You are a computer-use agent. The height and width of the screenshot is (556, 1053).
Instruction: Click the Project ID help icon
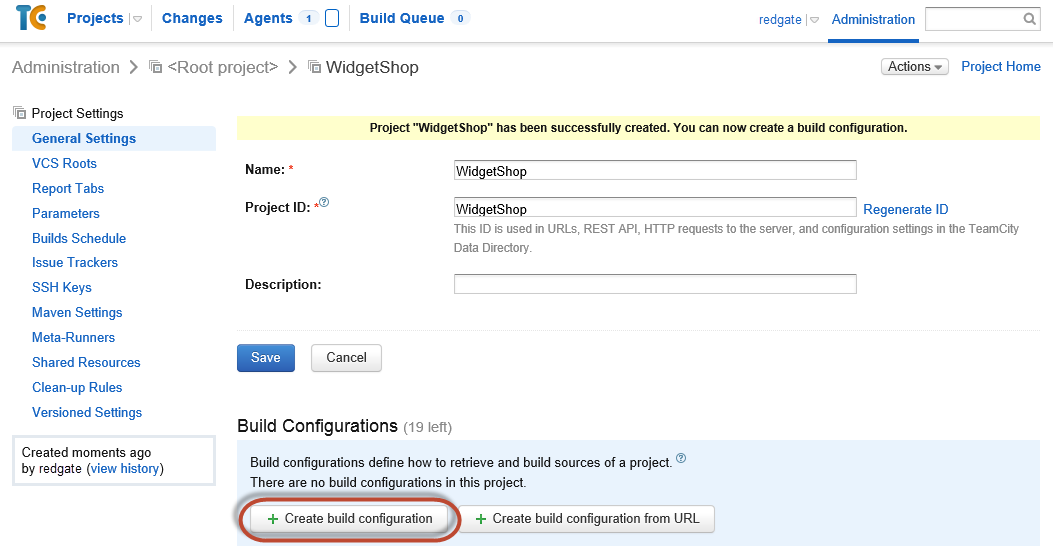click(325, 203)
